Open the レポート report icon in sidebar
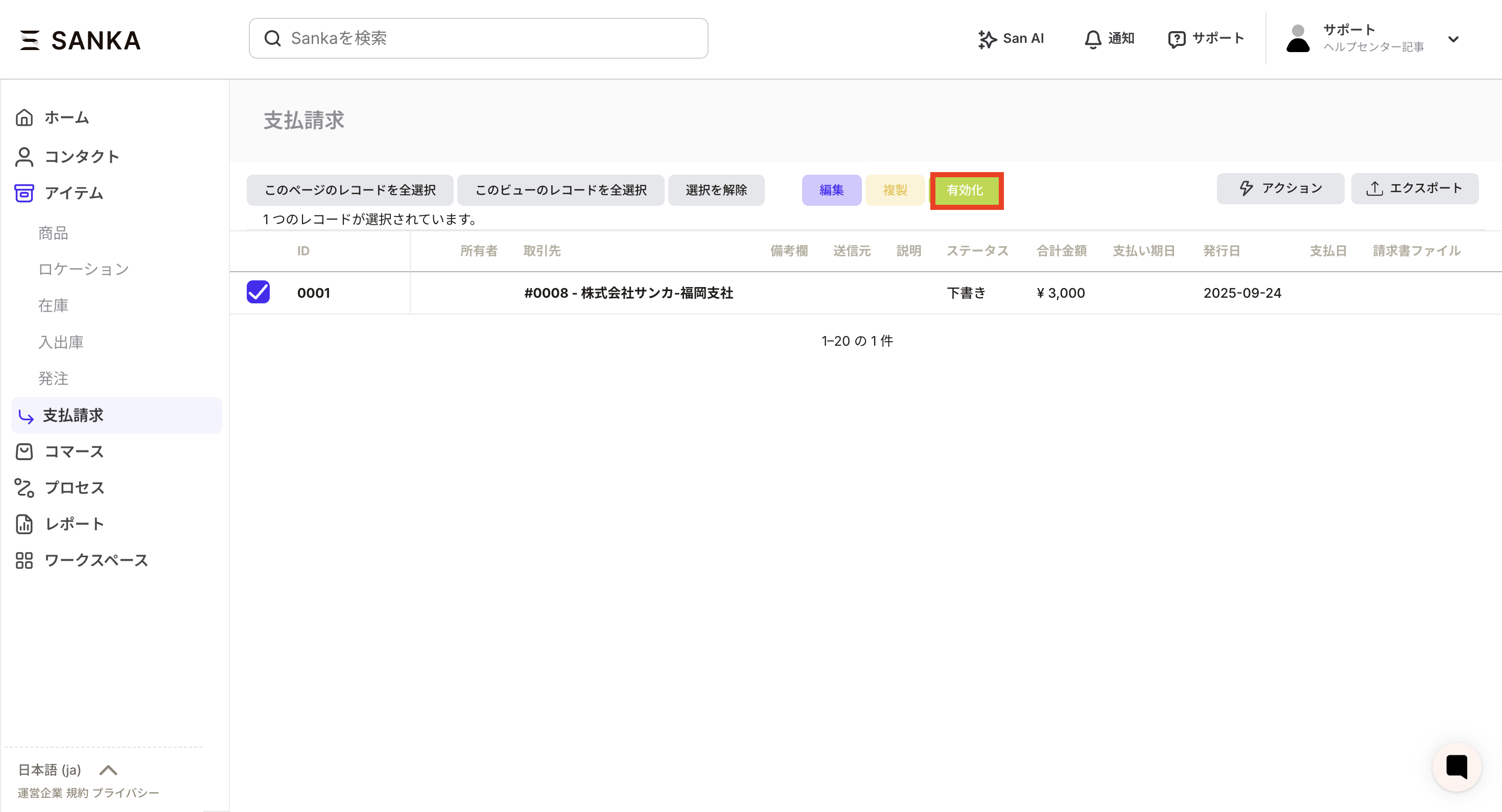 [24, 523]
